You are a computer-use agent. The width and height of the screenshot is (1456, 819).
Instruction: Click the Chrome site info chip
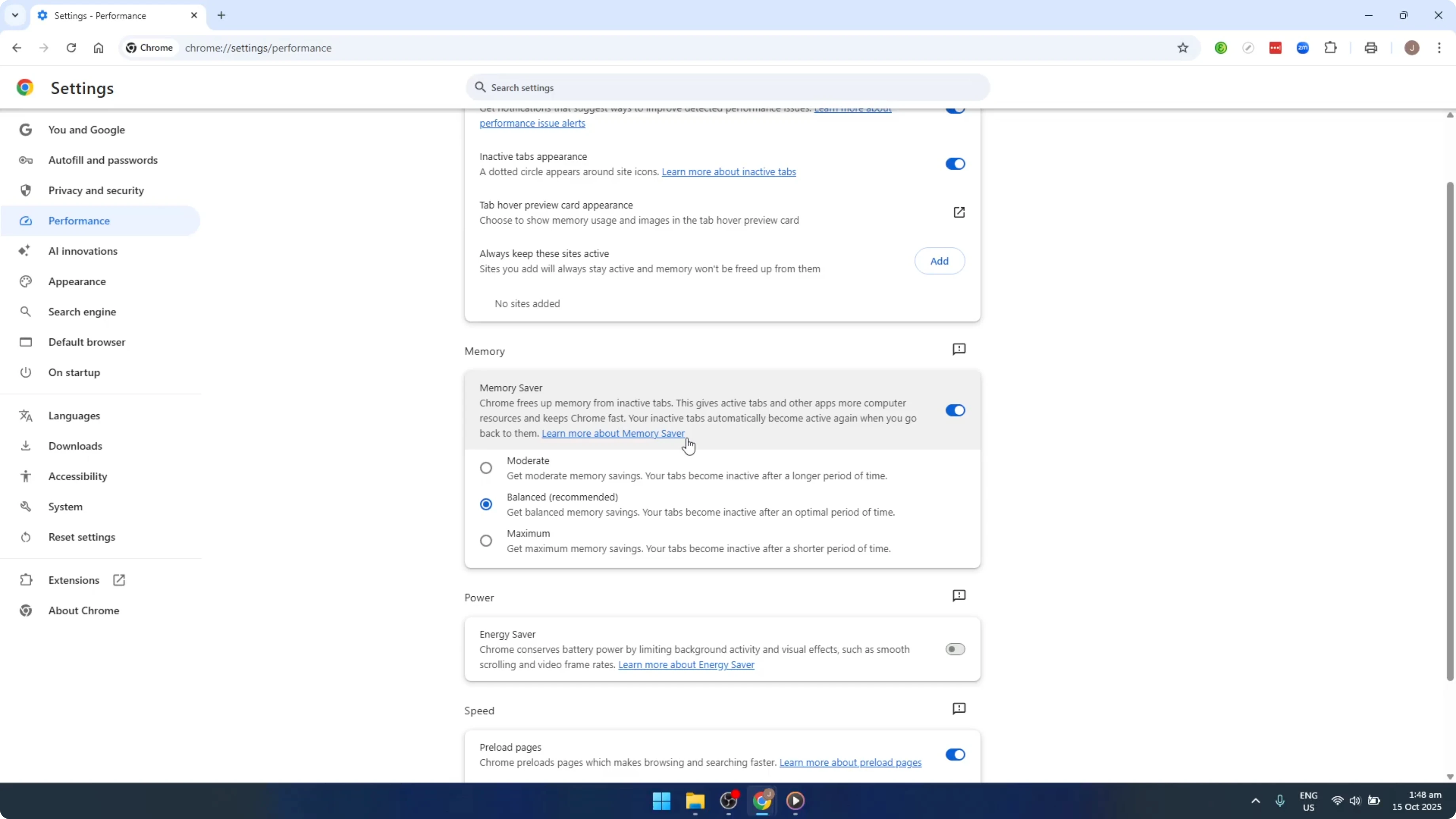click(x=150, y=48)
